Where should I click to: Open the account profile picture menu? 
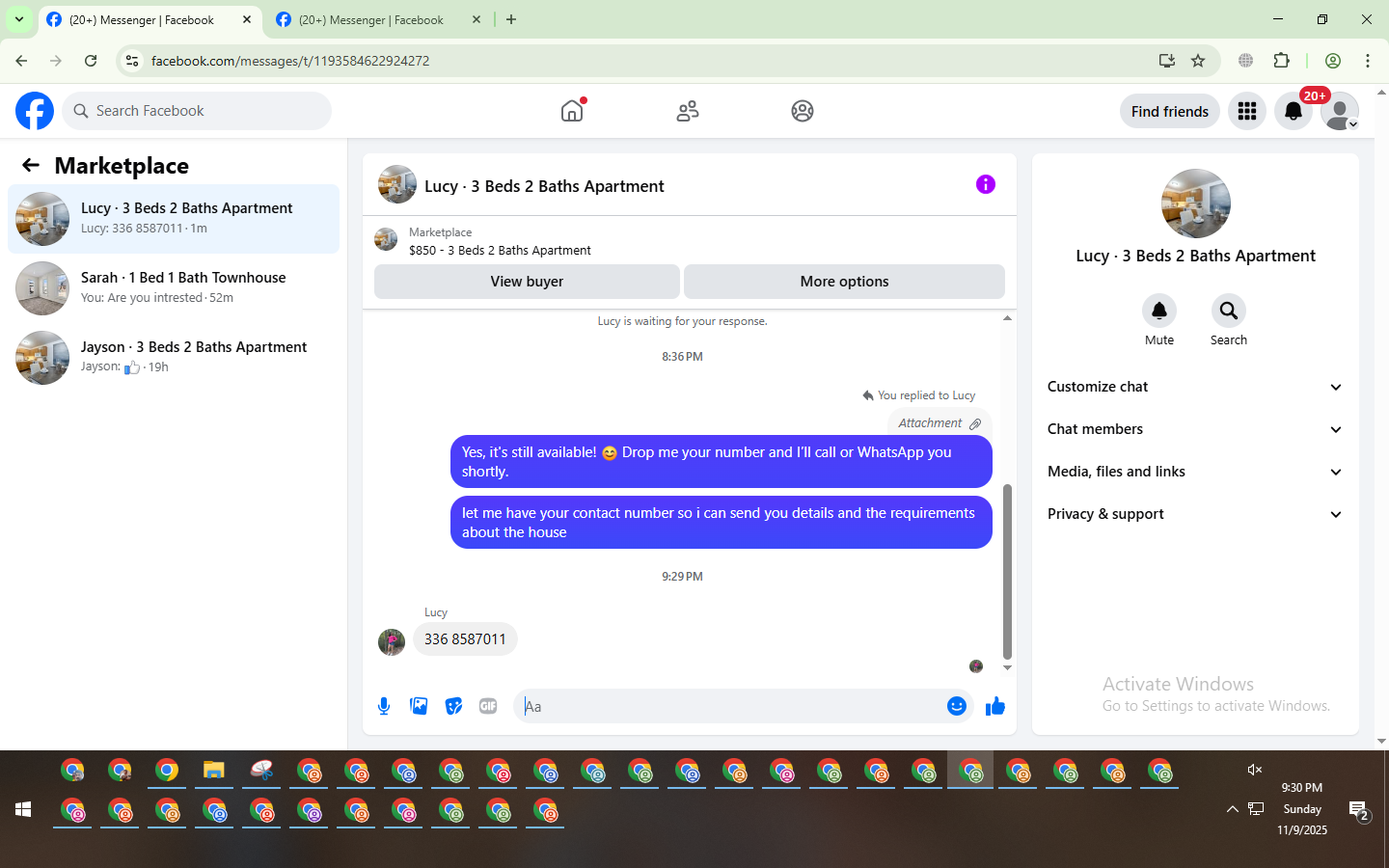[1340, 111]
